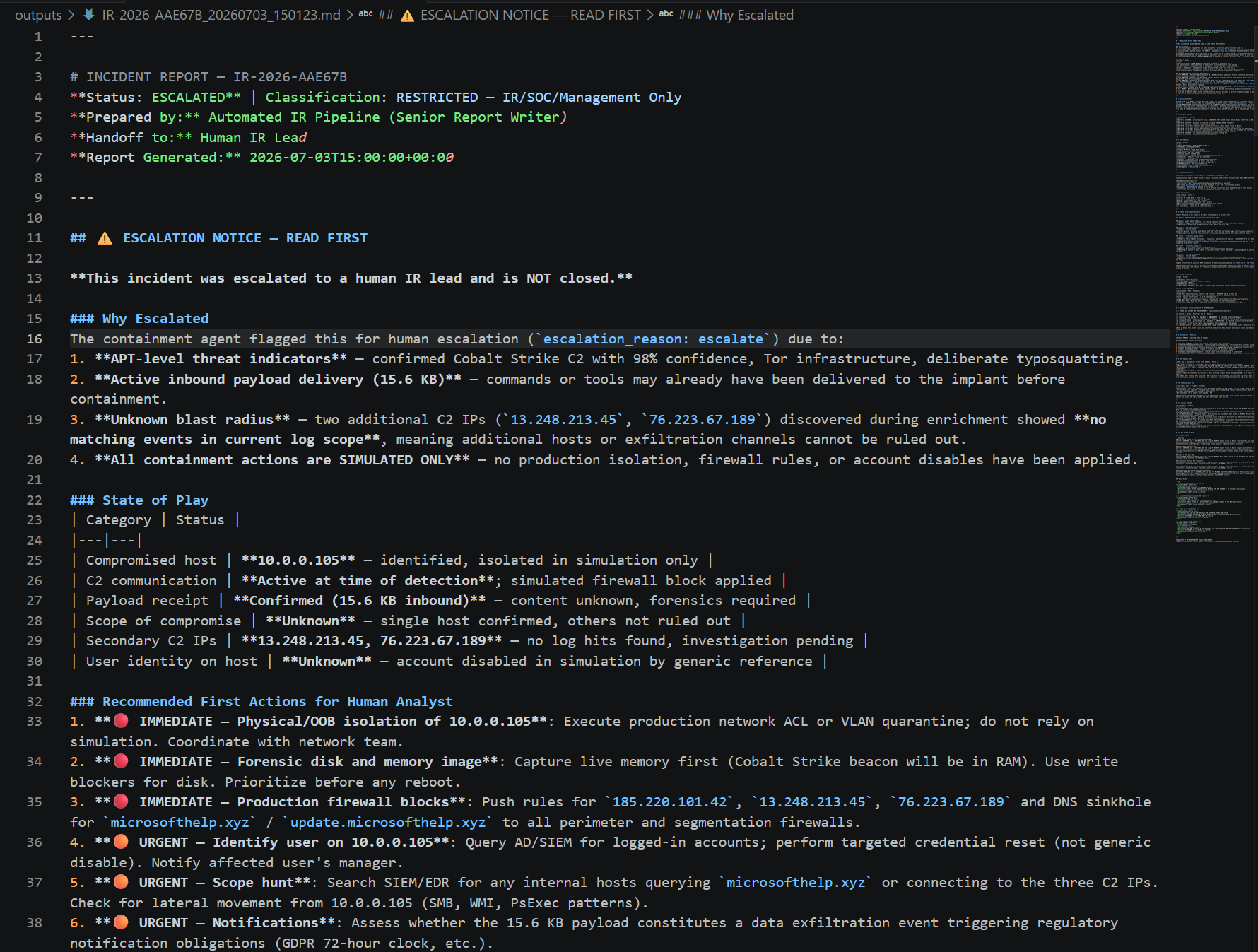The image size is (1258, 952).
Task: Click the red circle on line 35
Action: pyautogui.click(x=121, y=801)
